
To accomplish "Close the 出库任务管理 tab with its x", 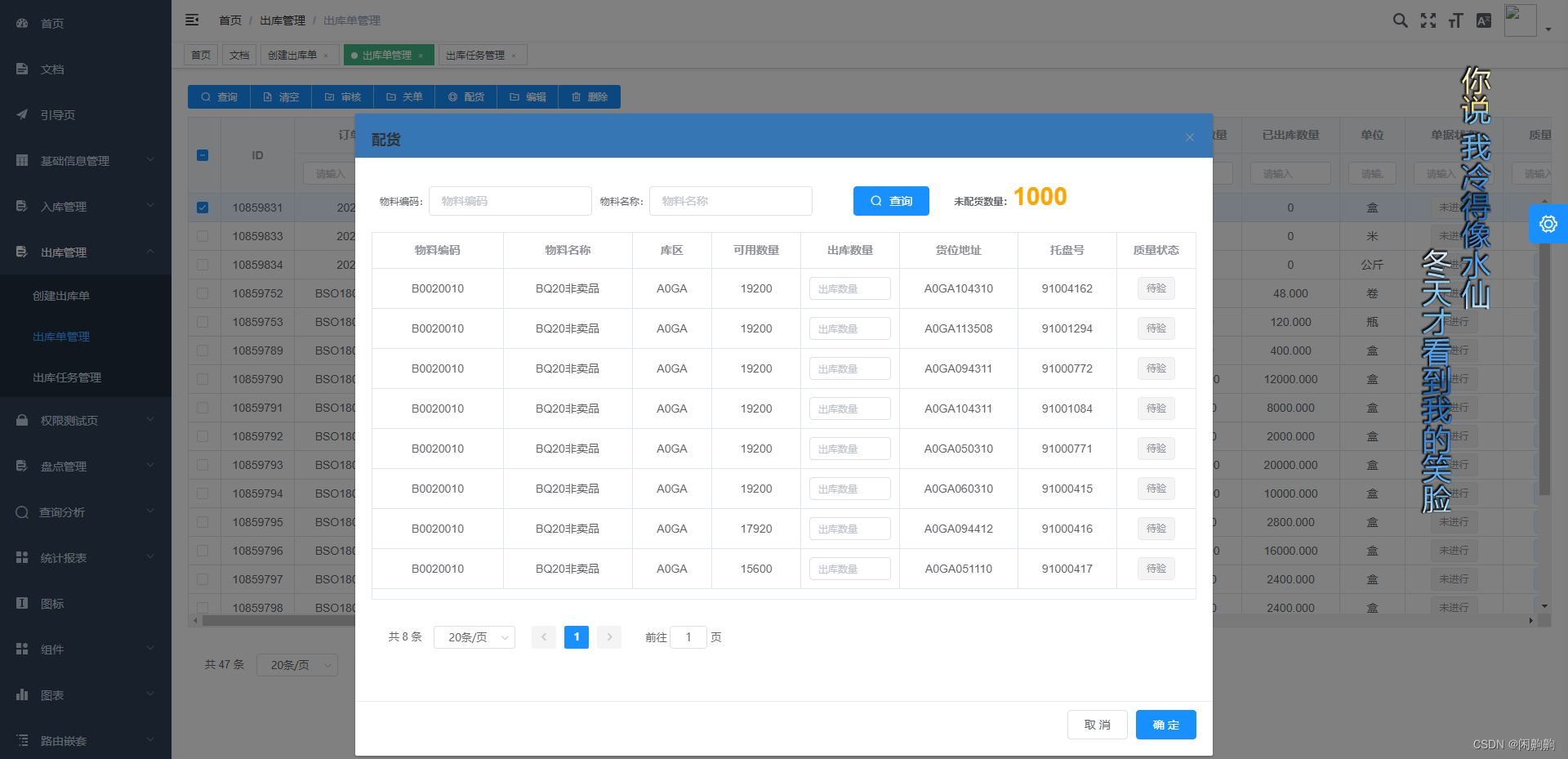I will coord(514,56).
